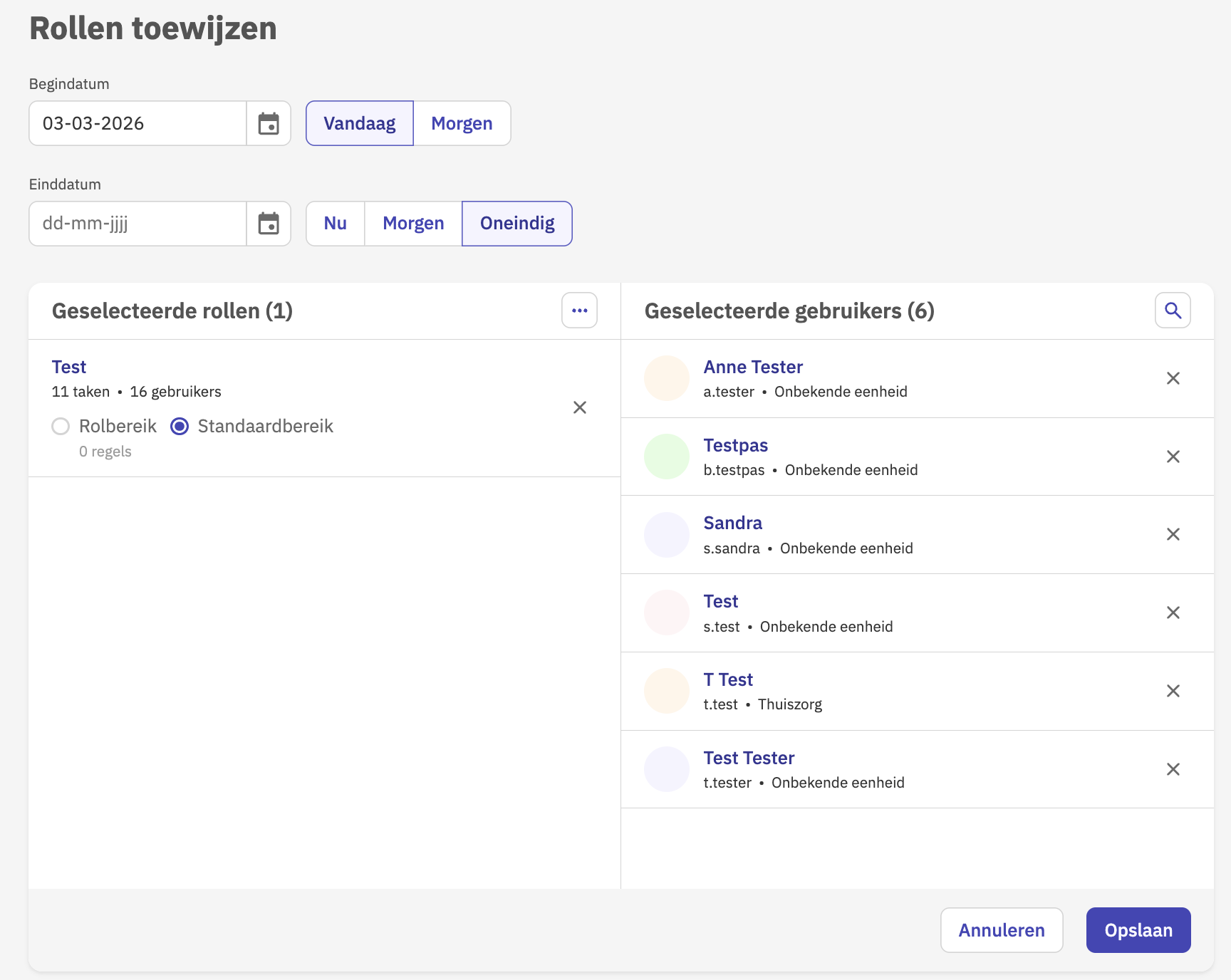Open the Einddatum calendar picker
The image size is (1231, 980).
tap(269, 224)
